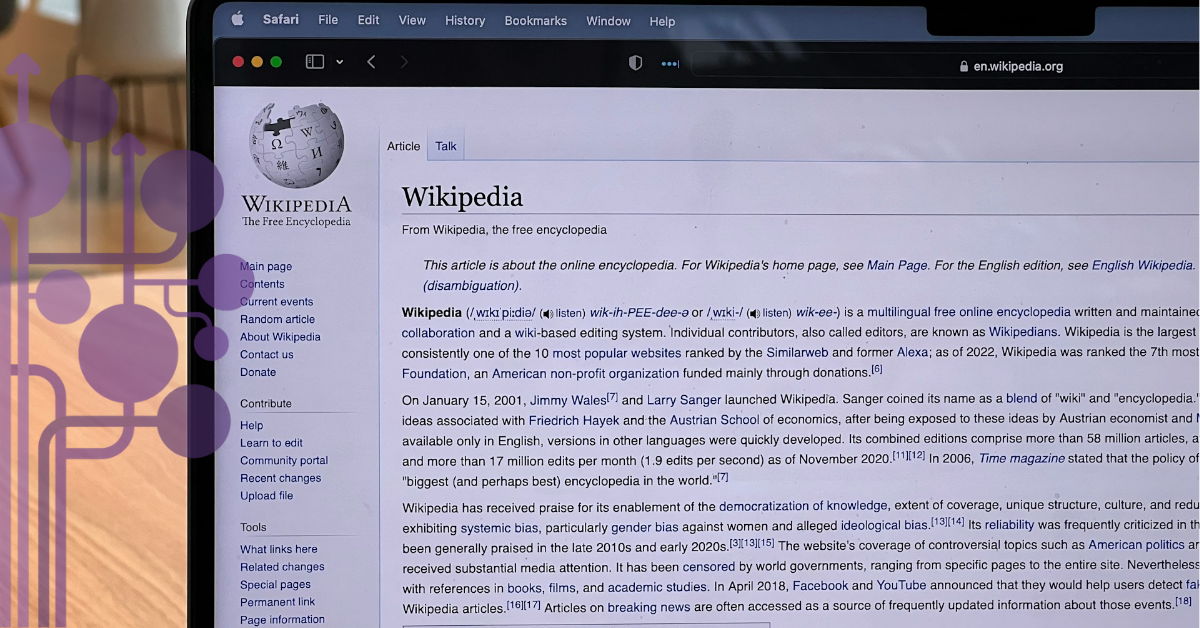Follow the English Wikipedia hatnote link
Screen dimensions: 1200x628
(1142, 265)
